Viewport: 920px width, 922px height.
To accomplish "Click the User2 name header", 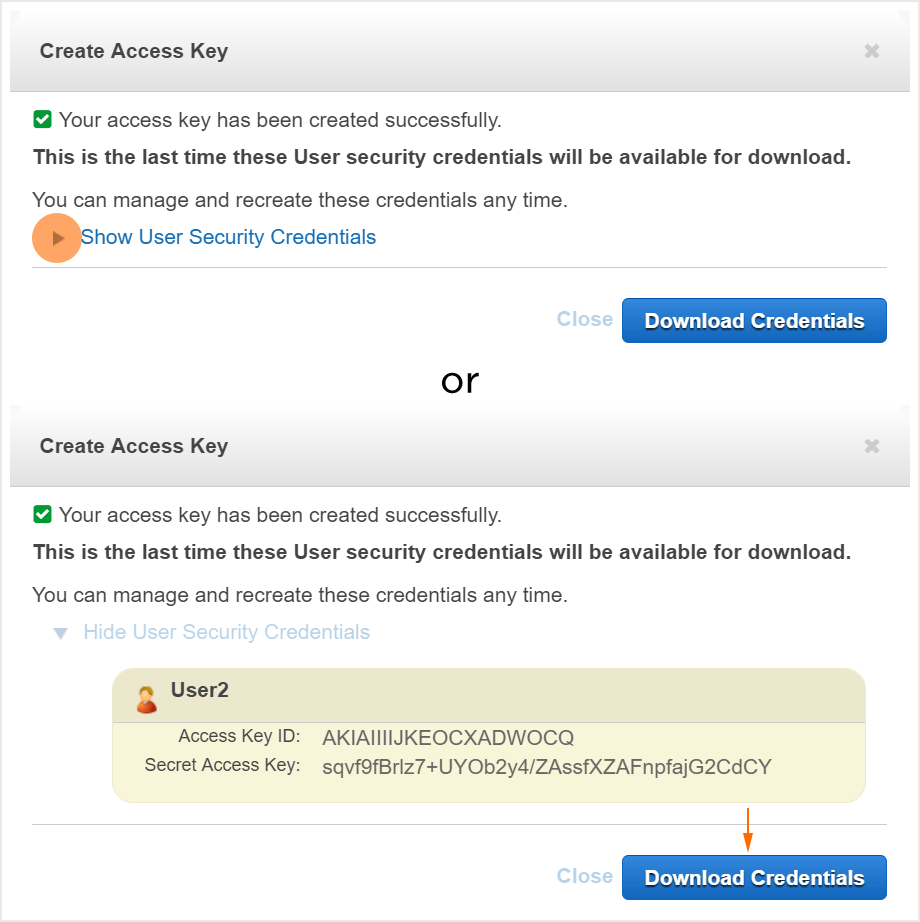I will 200,690.
